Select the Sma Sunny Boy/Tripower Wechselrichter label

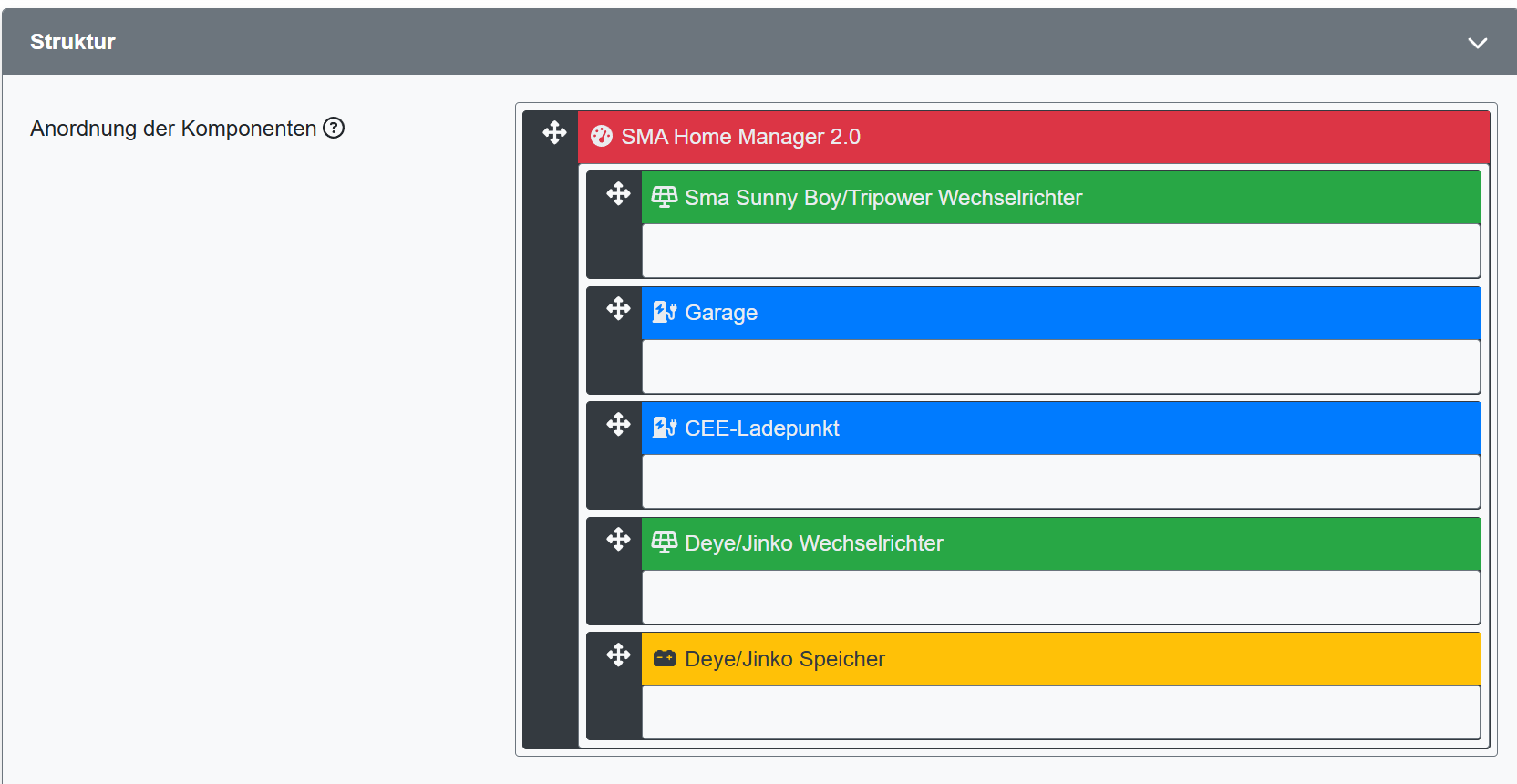click(x=883, y=198)
